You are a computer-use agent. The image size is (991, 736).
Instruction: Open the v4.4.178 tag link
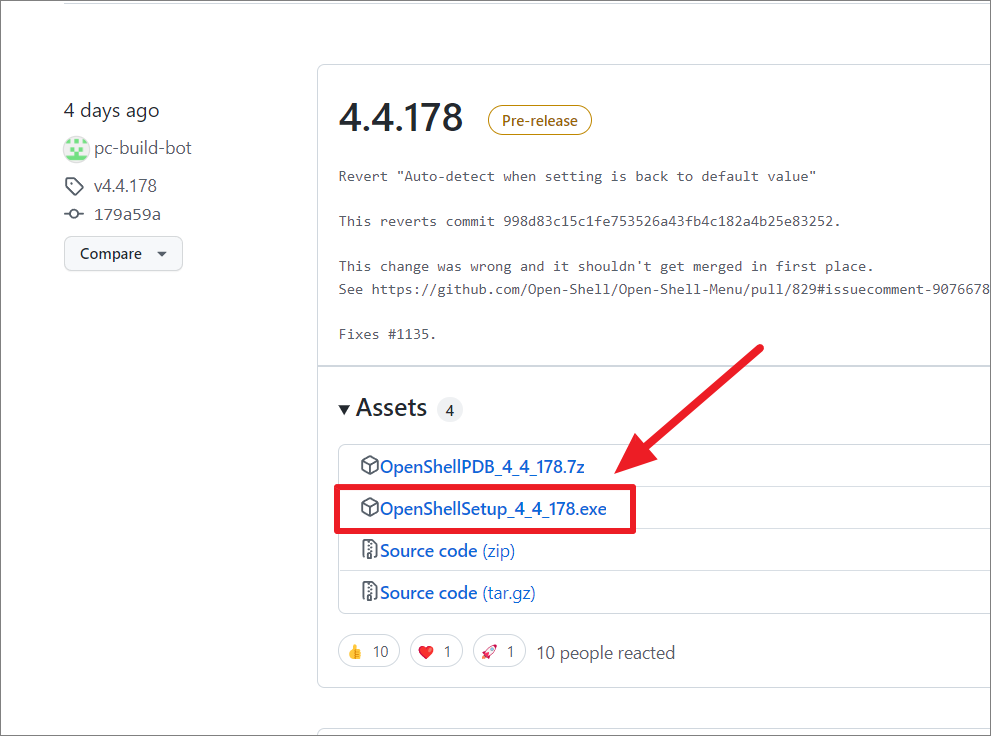[x=125, y=186]
